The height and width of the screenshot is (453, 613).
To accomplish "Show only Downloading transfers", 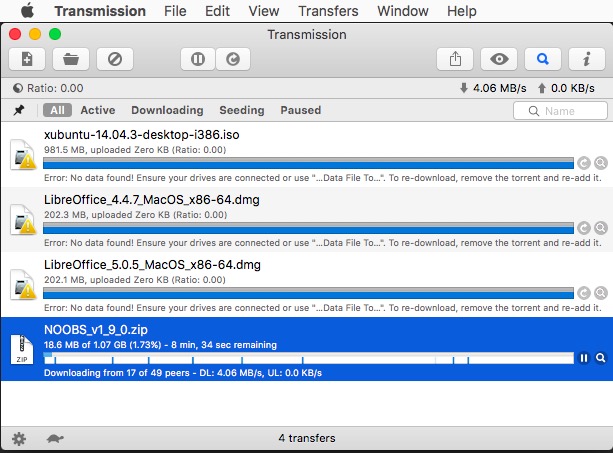I will click(167, 110).
